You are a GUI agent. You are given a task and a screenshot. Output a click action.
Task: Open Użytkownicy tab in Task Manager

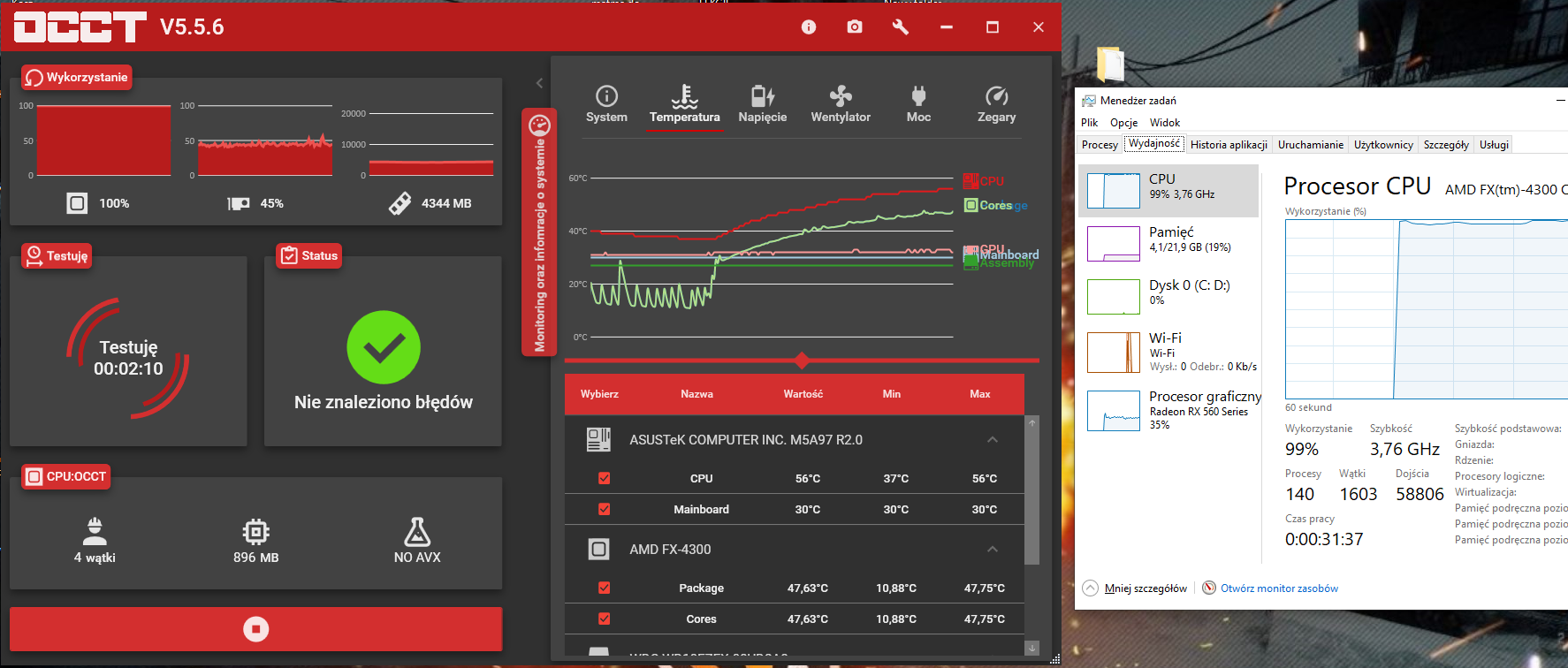click(x=1383, y=144)
